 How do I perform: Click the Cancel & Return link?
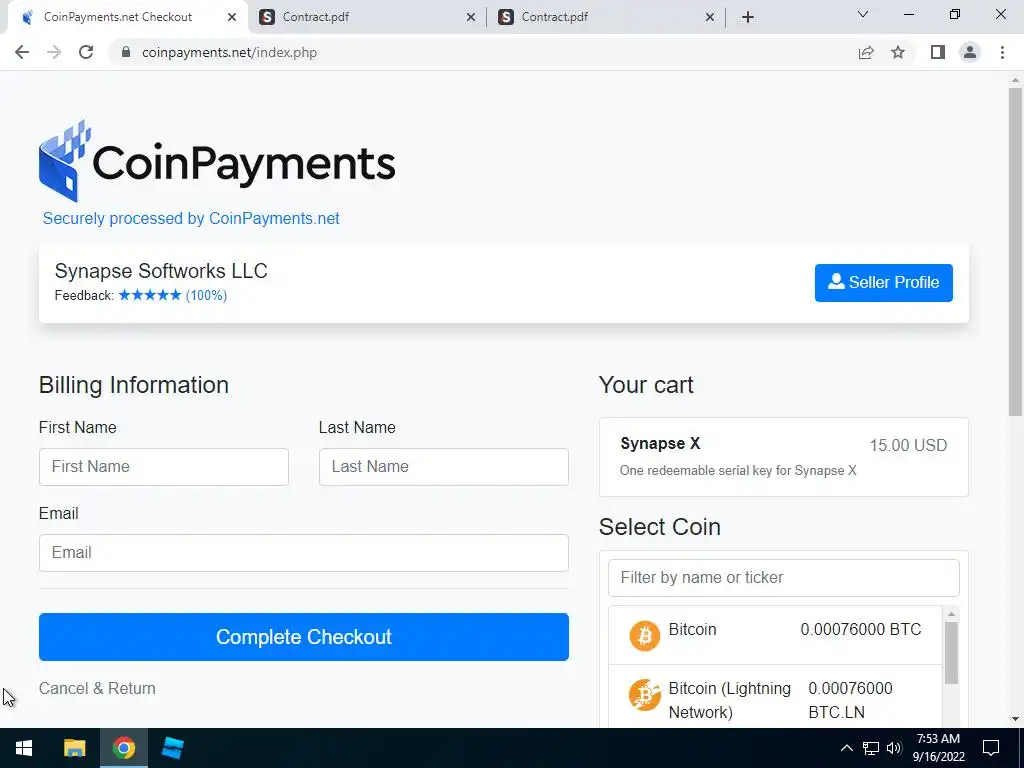click(x=97, y=688)
